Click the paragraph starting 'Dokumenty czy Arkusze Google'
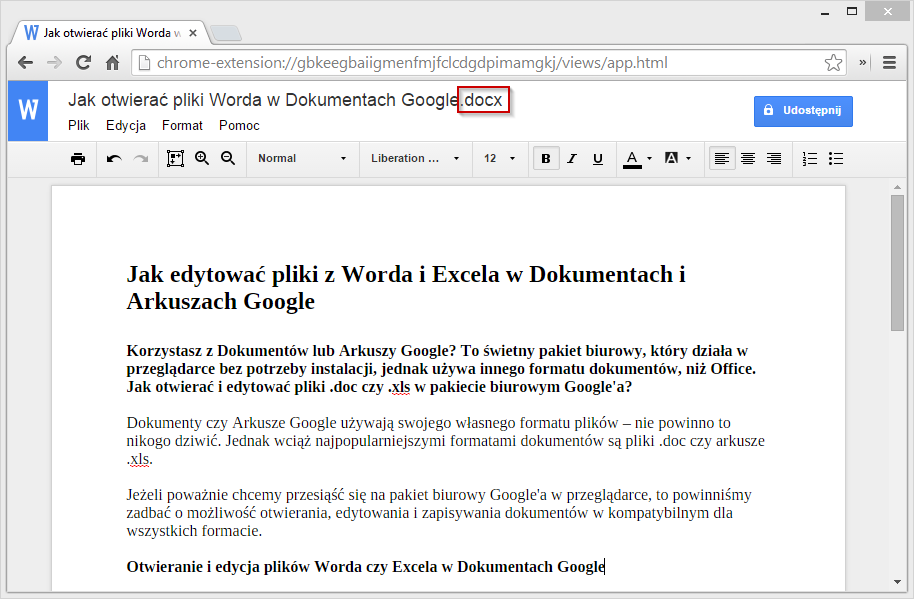Screen dimensions: 914x599 [445, 441]
